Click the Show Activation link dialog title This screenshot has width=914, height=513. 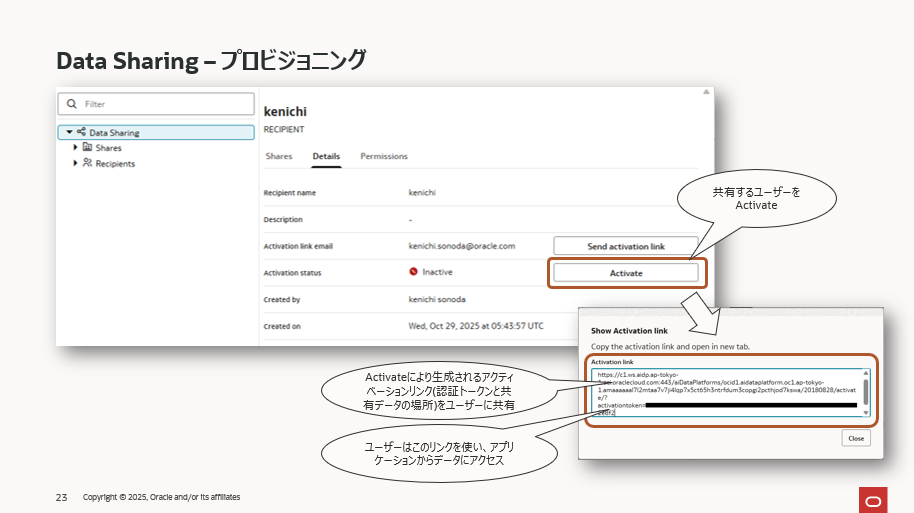click(x=629, y=331)
